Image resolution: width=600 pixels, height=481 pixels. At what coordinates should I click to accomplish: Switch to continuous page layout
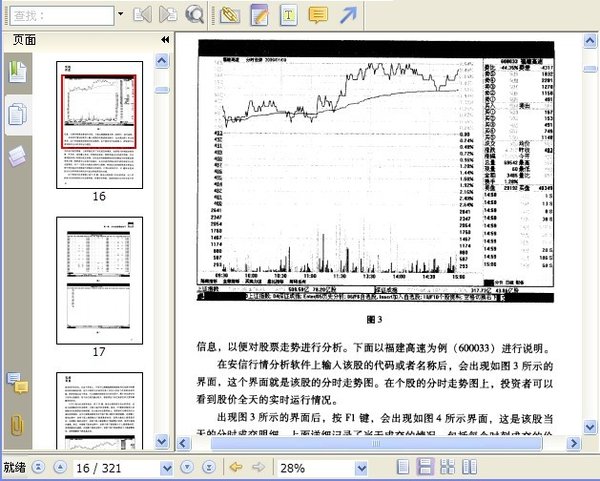(425, 467)
